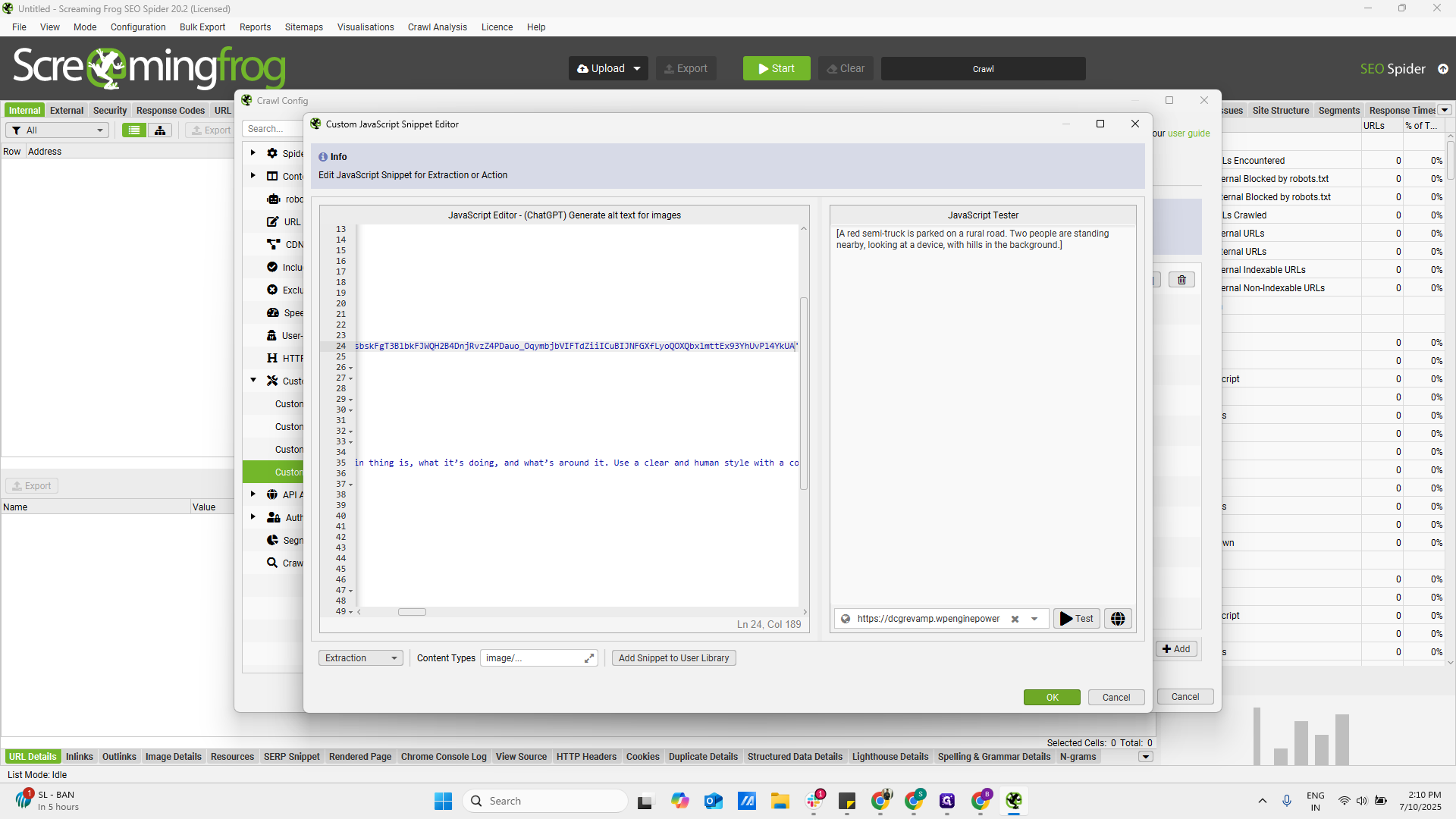
Task: Click the Test button
Action: pyautogui.click(x=1076, y=619)
